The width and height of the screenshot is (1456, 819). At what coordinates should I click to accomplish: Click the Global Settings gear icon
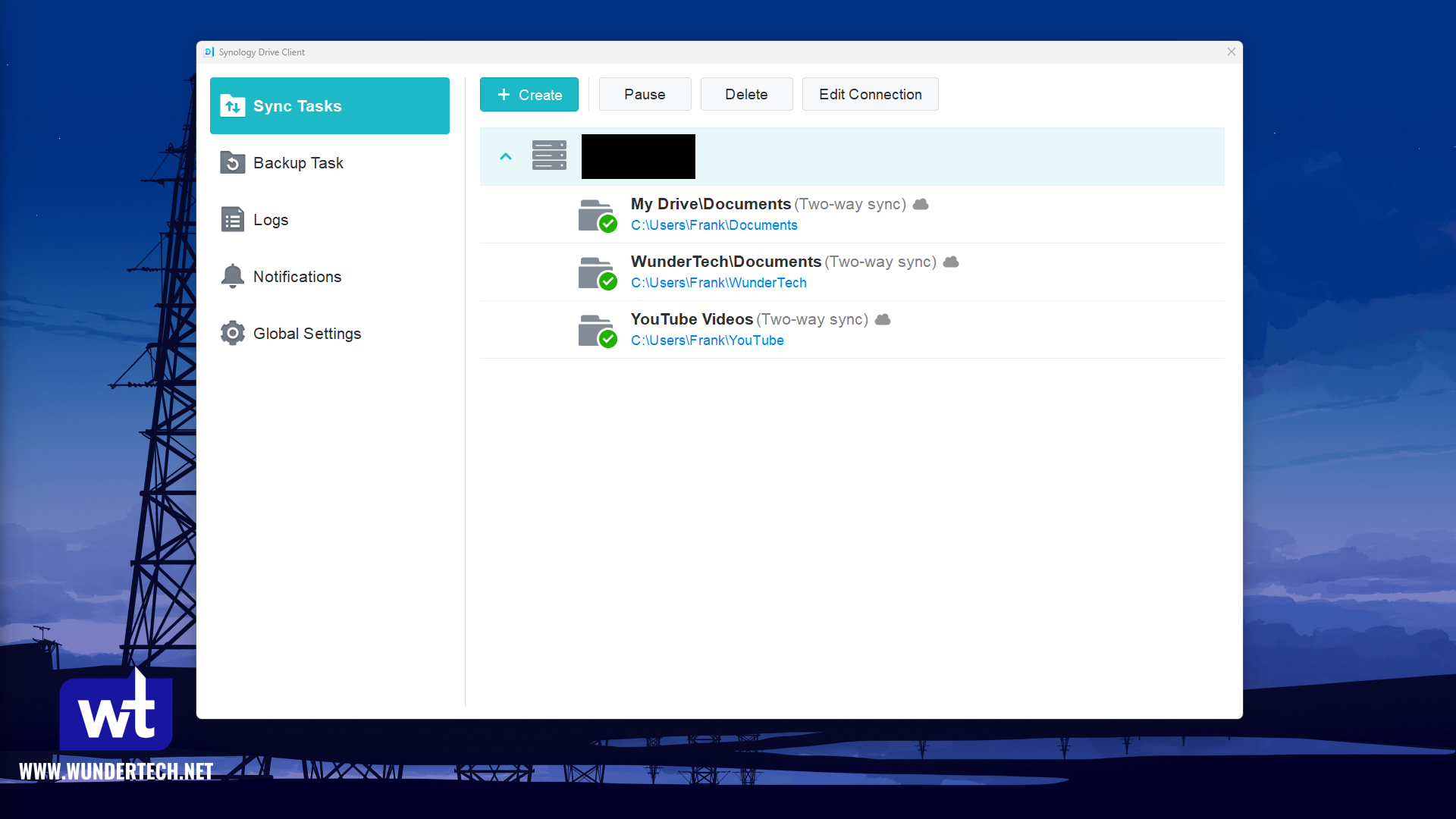[x=232, y=333]
